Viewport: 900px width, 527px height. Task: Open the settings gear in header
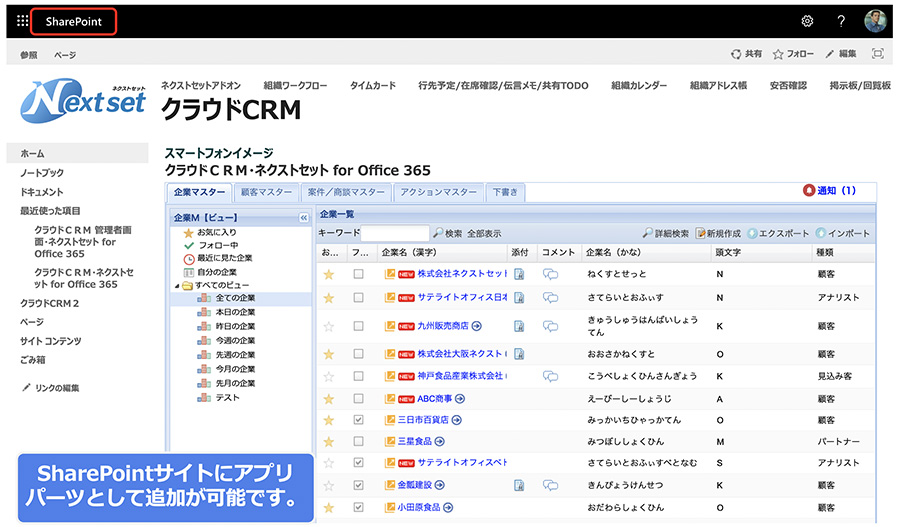point(807,21)
